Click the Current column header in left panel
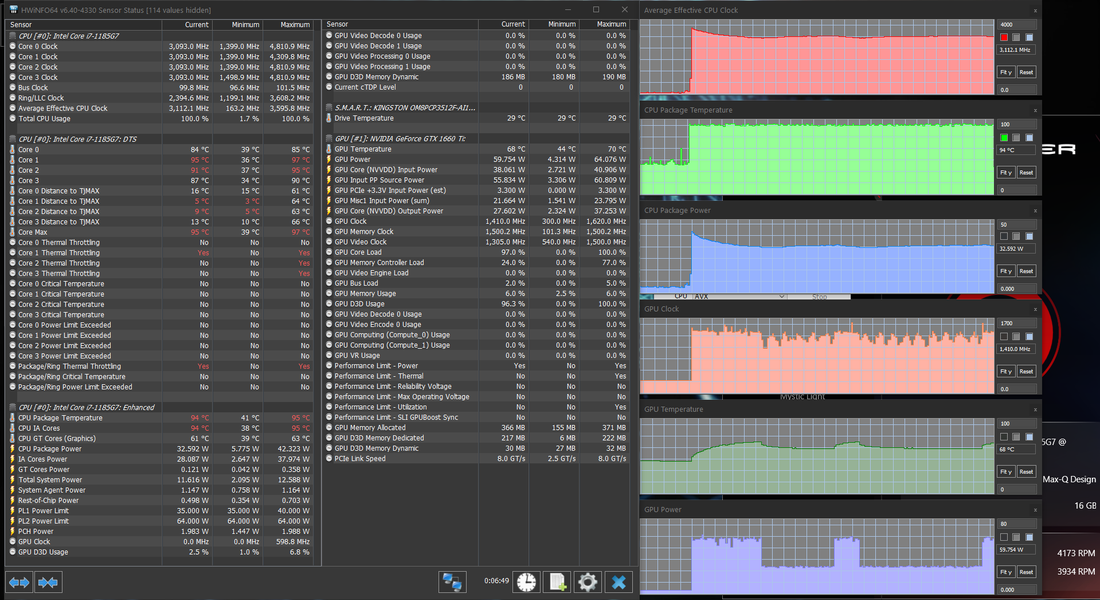The width and height of the screenshot is (1100, 600). [x=187, y=25]
